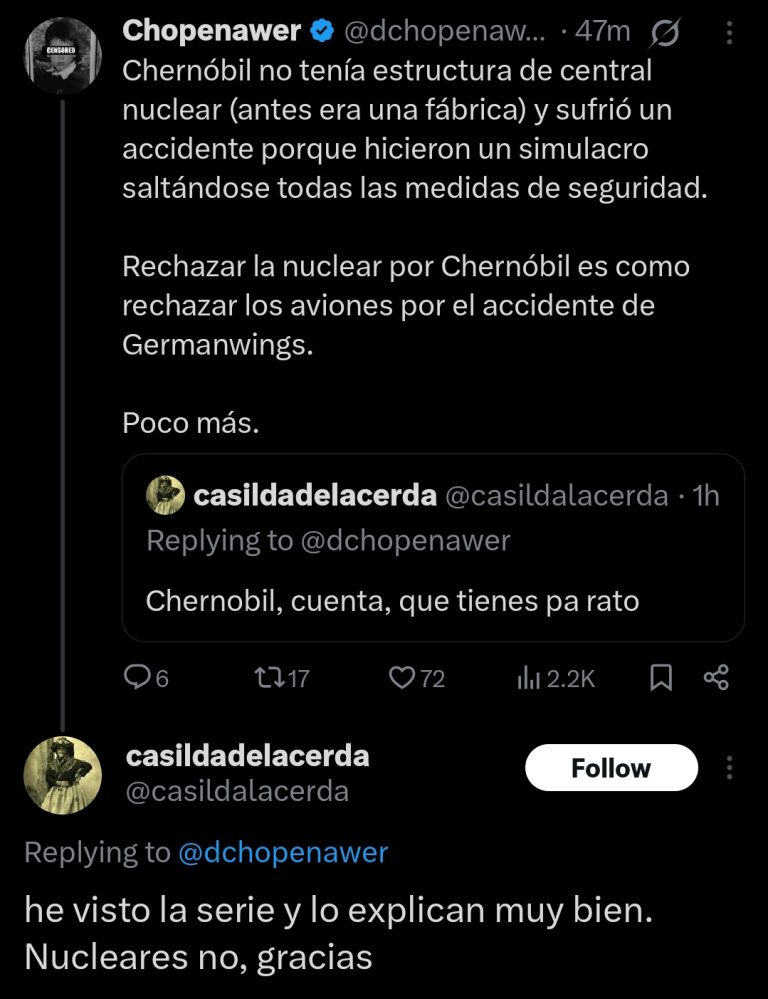Like Chopenawer's tweet
The width and height of the screenshot is (768, 999).
403,679
